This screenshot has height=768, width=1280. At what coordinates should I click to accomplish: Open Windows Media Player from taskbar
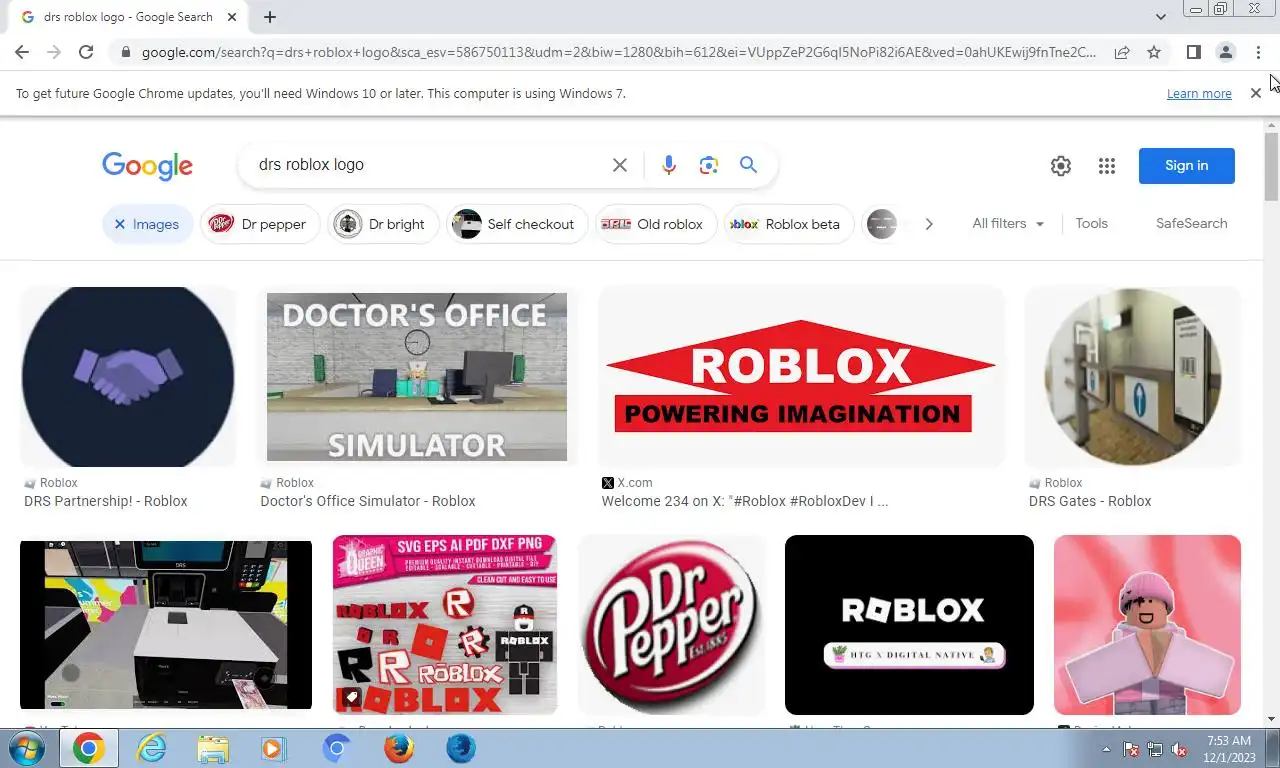coord(272,748)
